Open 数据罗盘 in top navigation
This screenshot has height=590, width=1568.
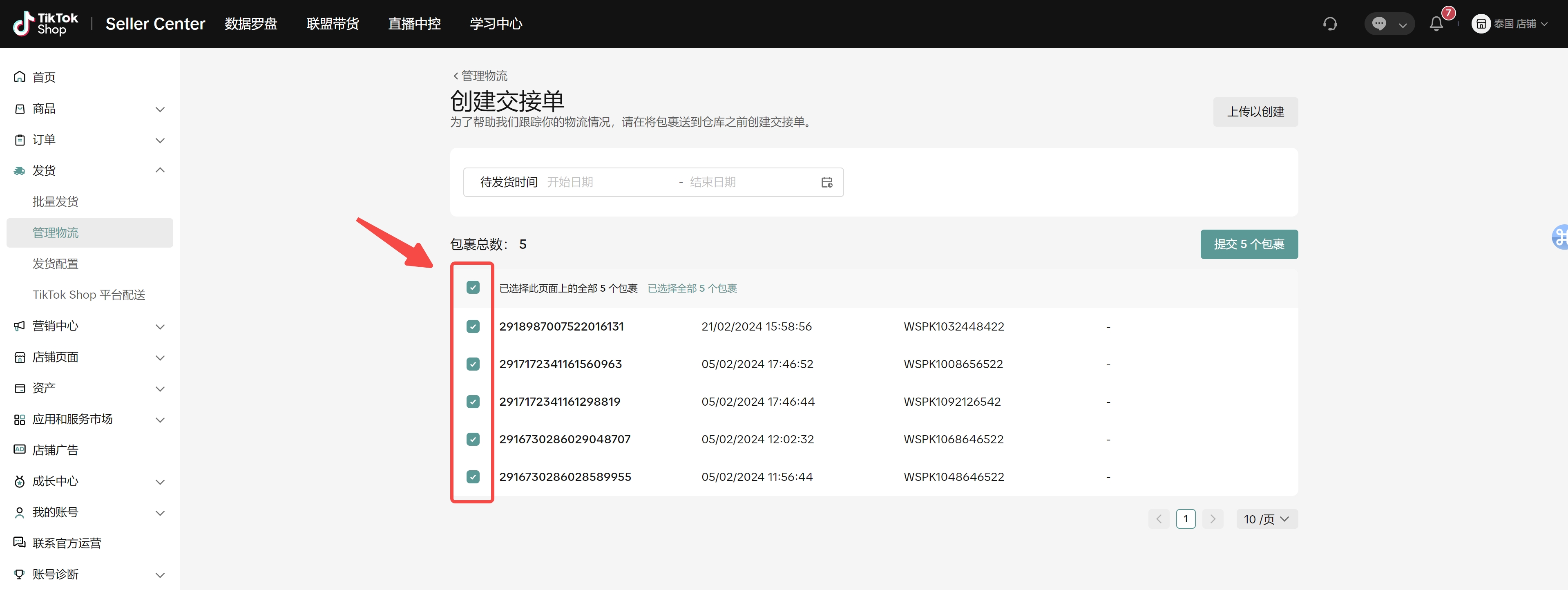point(251,24)
